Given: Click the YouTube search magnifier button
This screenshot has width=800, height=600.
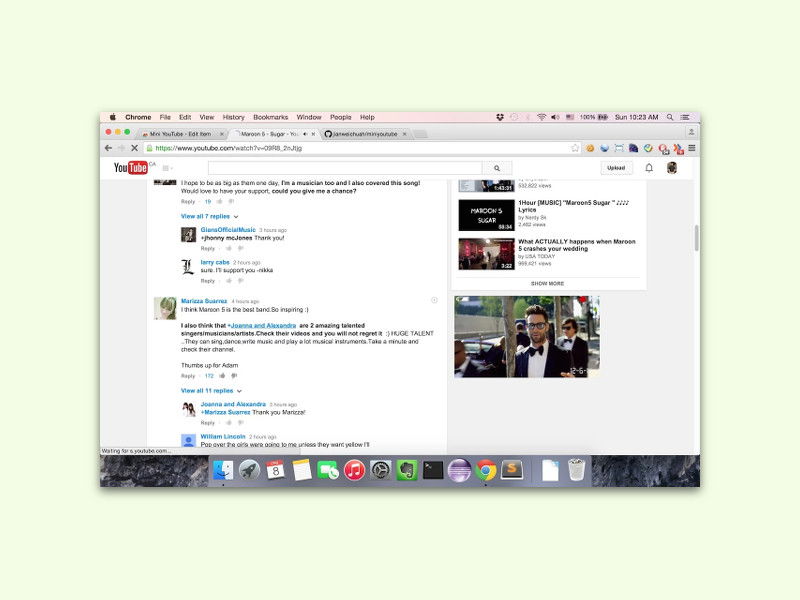Looking at the screenshot, I should click(x=497, y=168).
